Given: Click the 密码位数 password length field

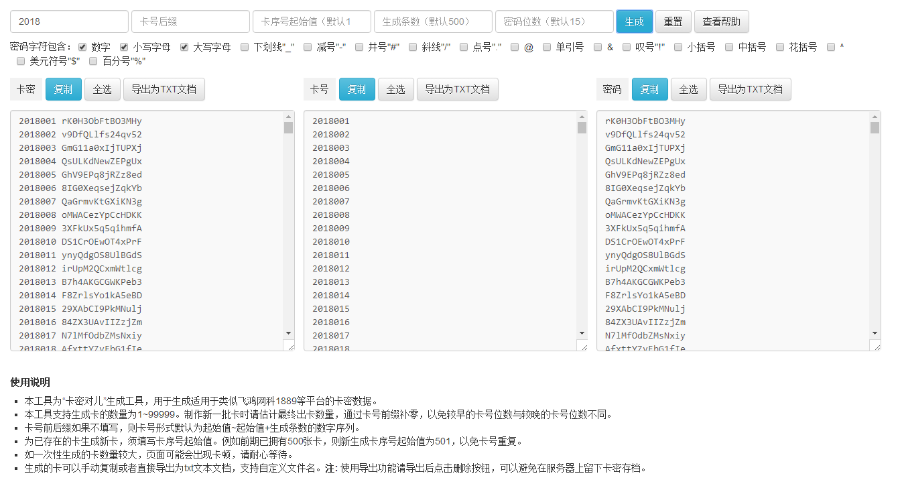Looking at the screenshot, I should pos(554,22).
